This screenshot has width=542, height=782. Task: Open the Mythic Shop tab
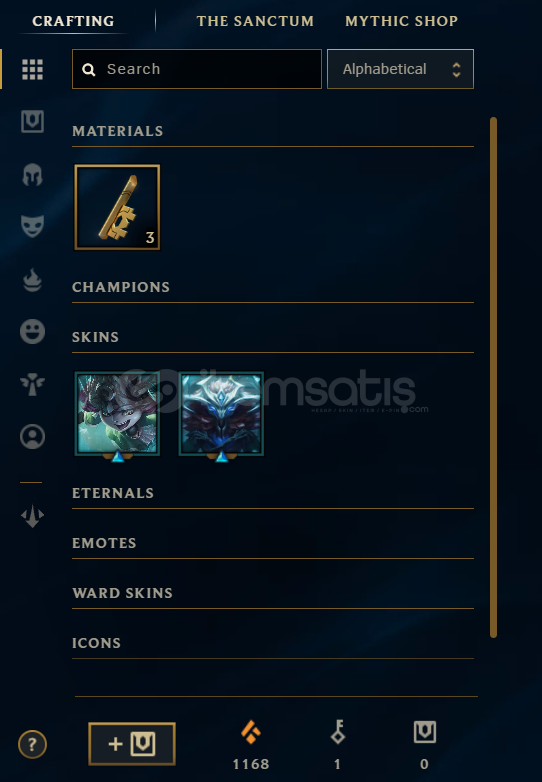tap(401, 21)
